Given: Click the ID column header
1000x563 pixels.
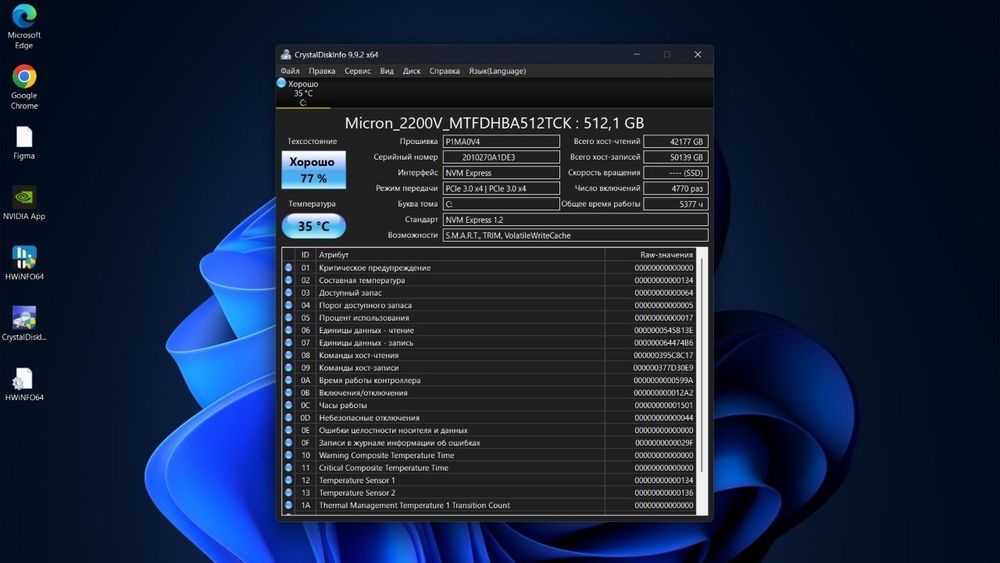Looking at the screenshot, I should (305, 254).
